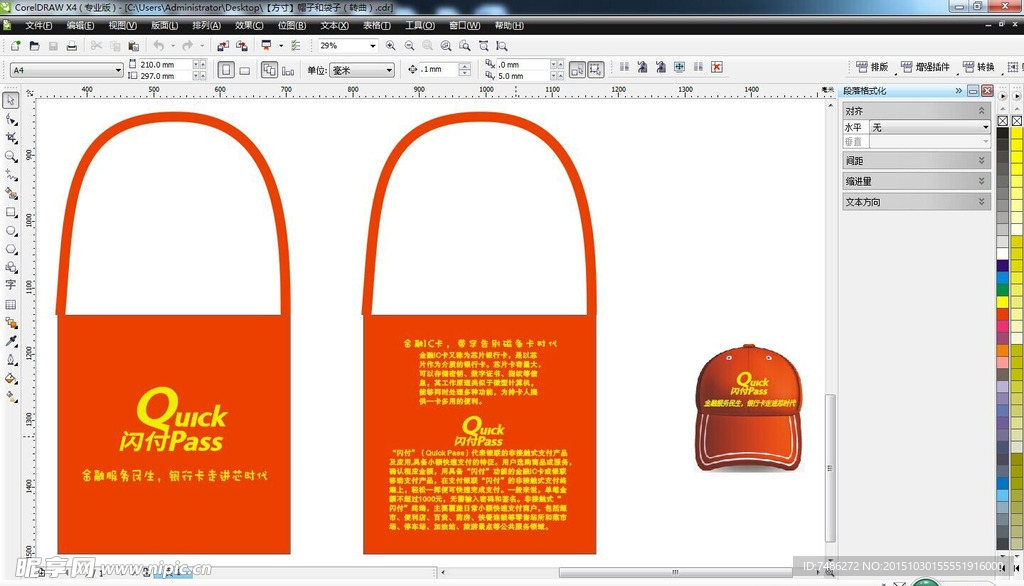This screenshot has width=1024, height=586.
Task: Click the Print icon in the toolbar
Action: point(71,46)
